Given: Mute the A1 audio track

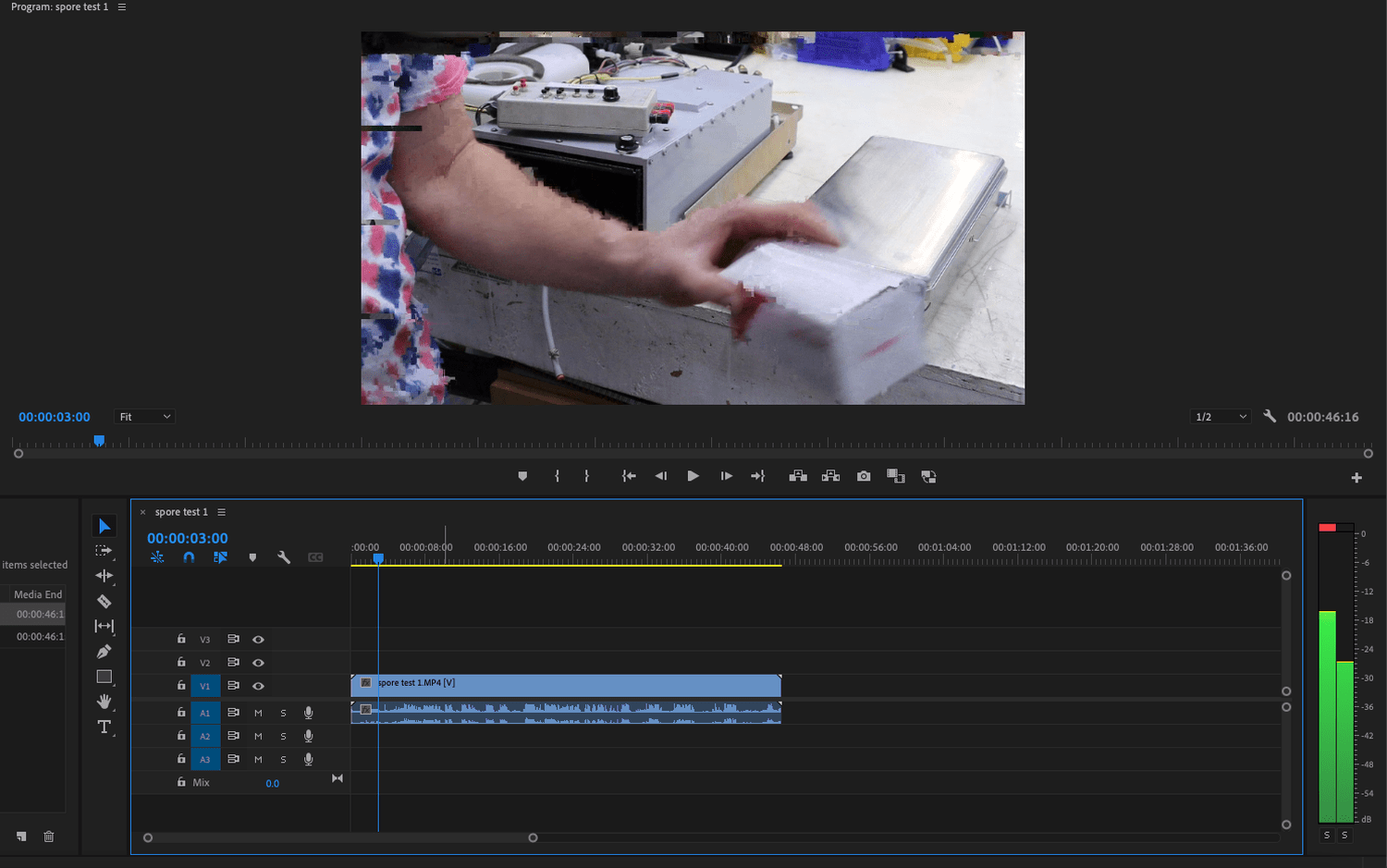Looking at the screenshot, I should [x=258, y=712].
